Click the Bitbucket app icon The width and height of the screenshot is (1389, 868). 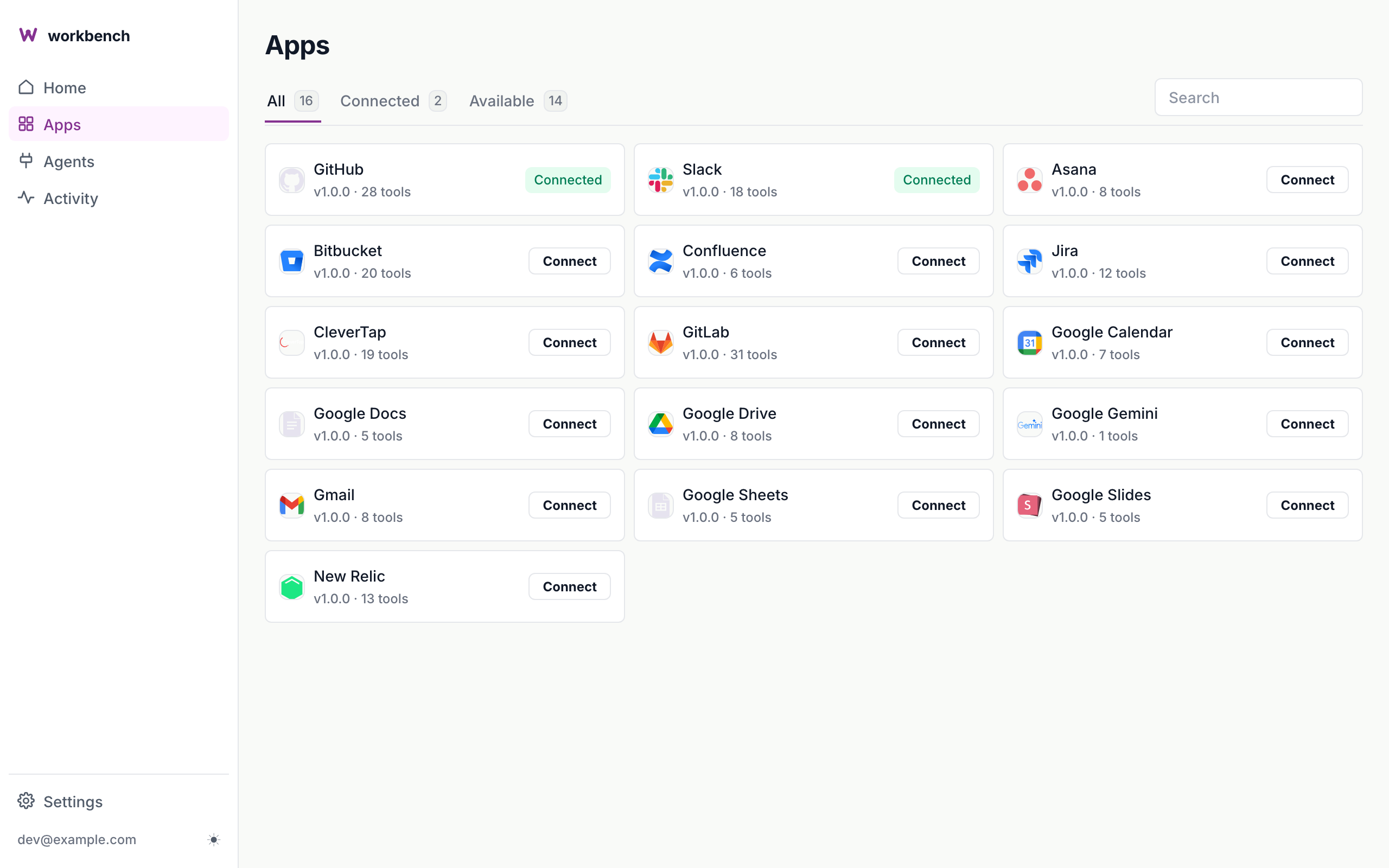[291, 261]
